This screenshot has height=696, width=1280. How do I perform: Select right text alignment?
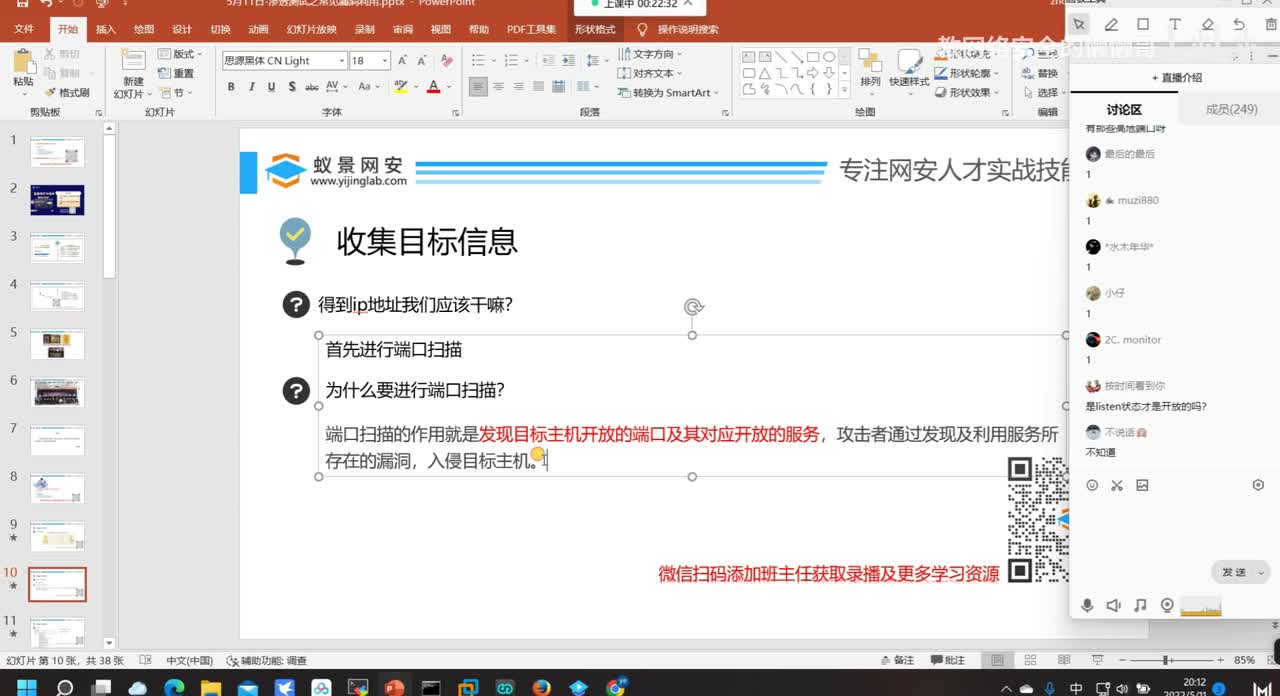519,87
